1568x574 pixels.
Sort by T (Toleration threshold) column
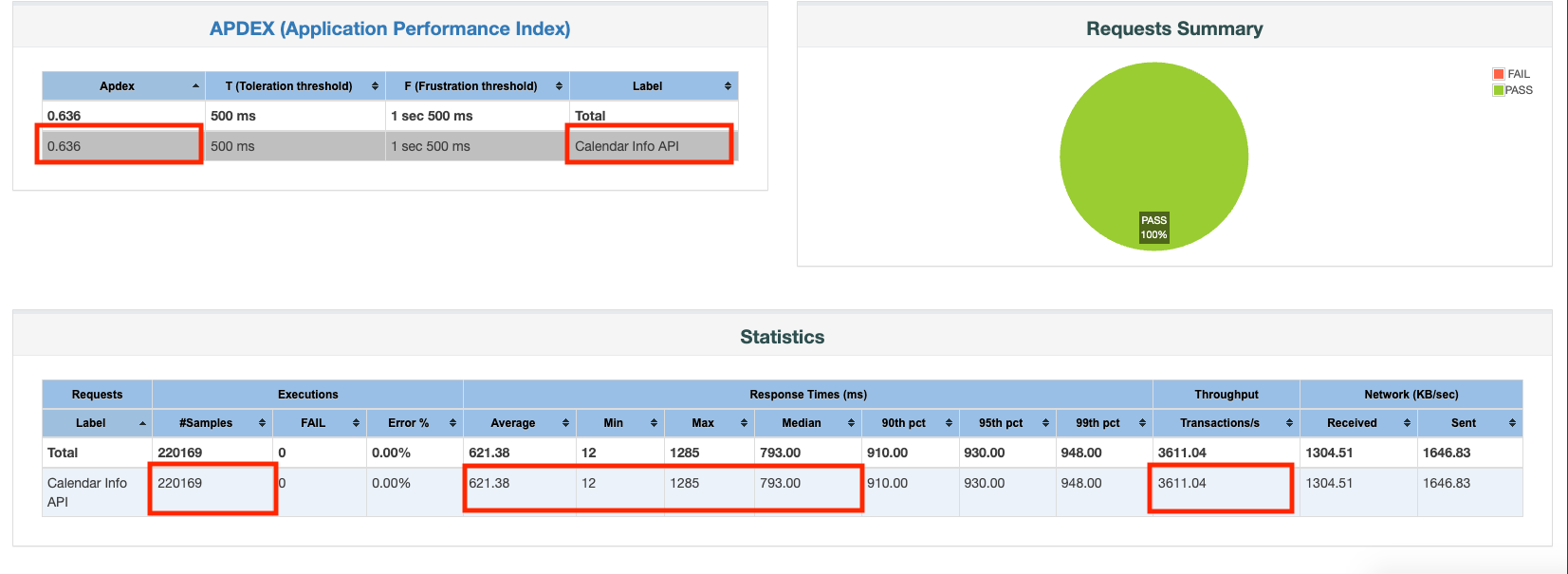click(295, 86)
